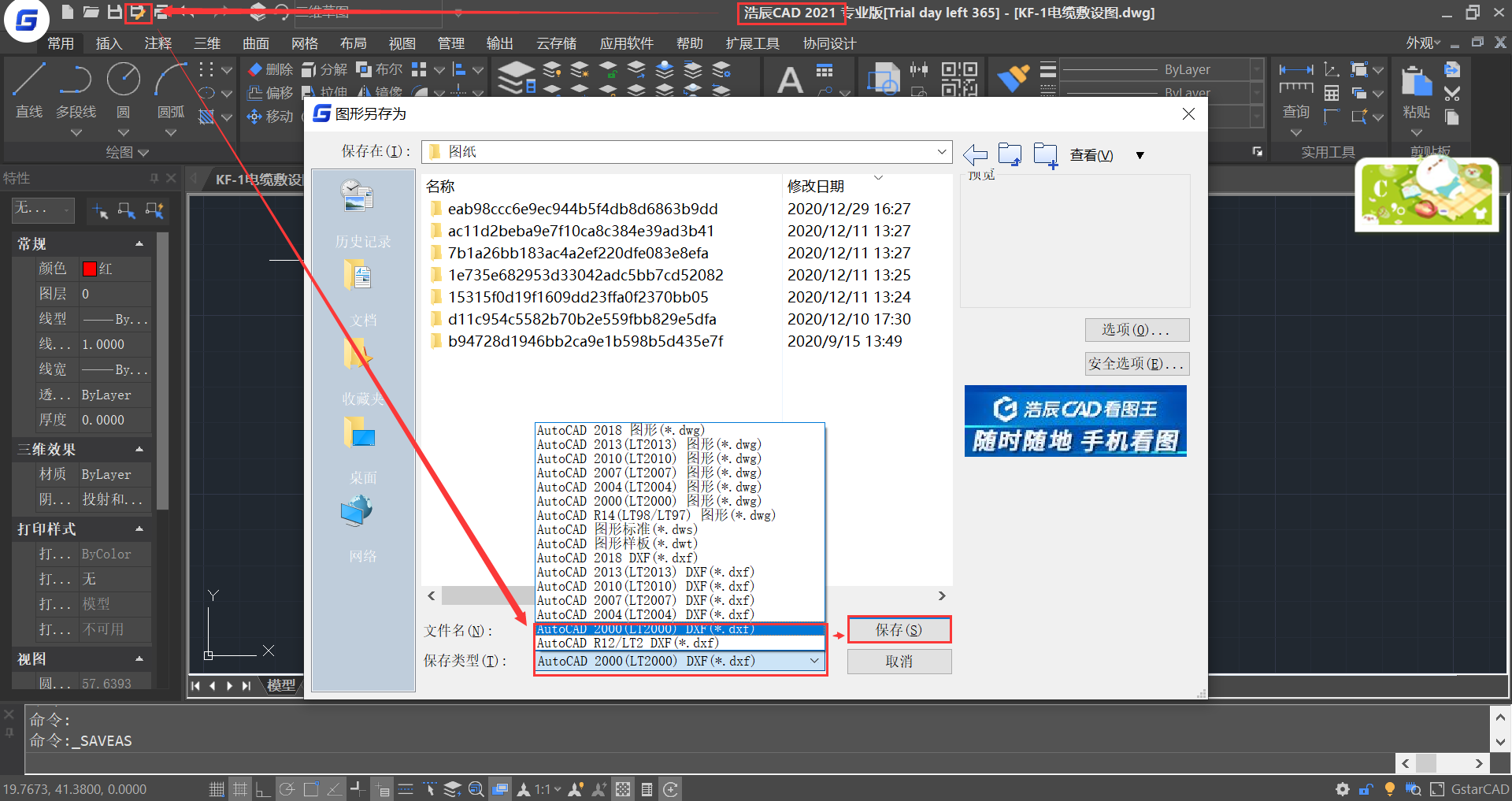
Task: Click the 偏移 (Offset) tool
Action: [270, 93]
